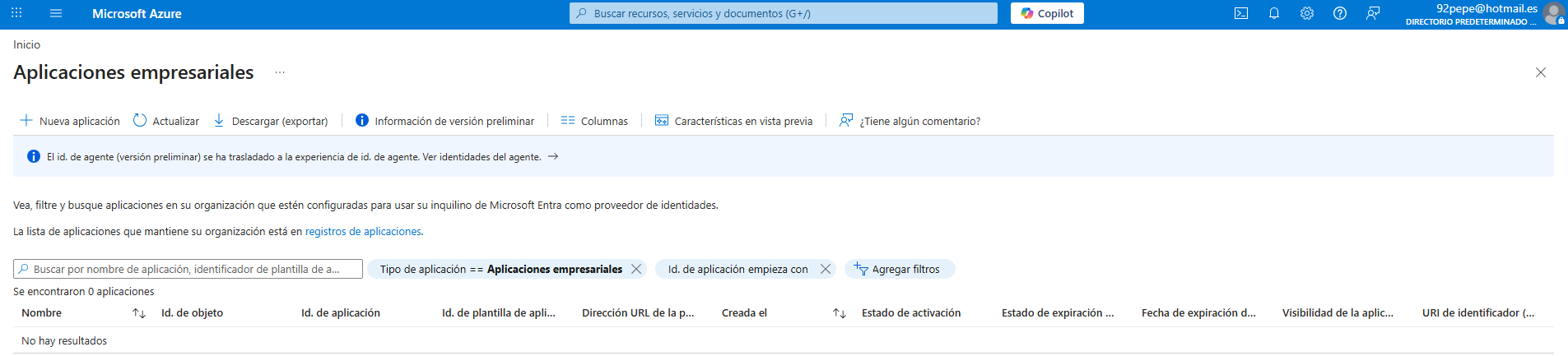Open Columnas chooser
The width and height of the screenshot is (1568, 356).
[594, 121]
